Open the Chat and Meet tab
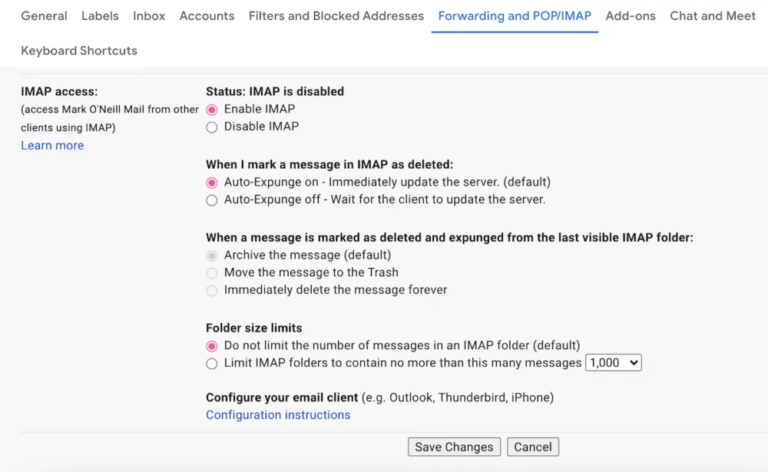768x472 pixels. [713, 16]
